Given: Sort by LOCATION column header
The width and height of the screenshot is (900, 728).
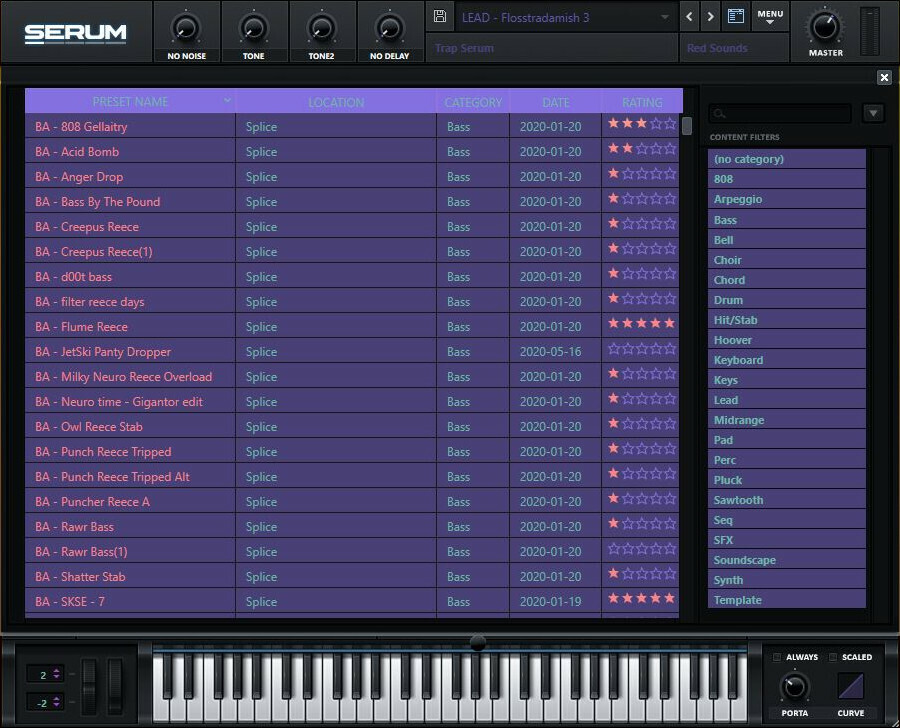Looking at the screenshot, I should 336,102.
